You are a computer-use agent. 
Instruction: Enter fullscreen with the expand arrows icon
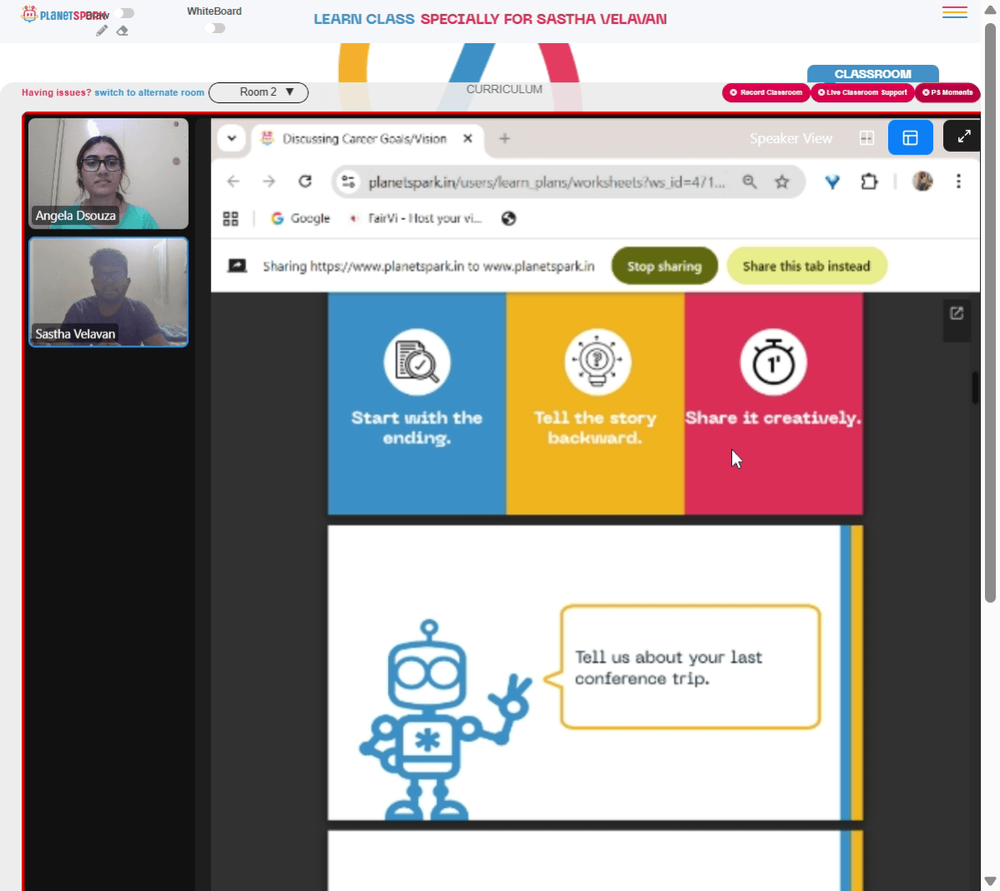962,136
